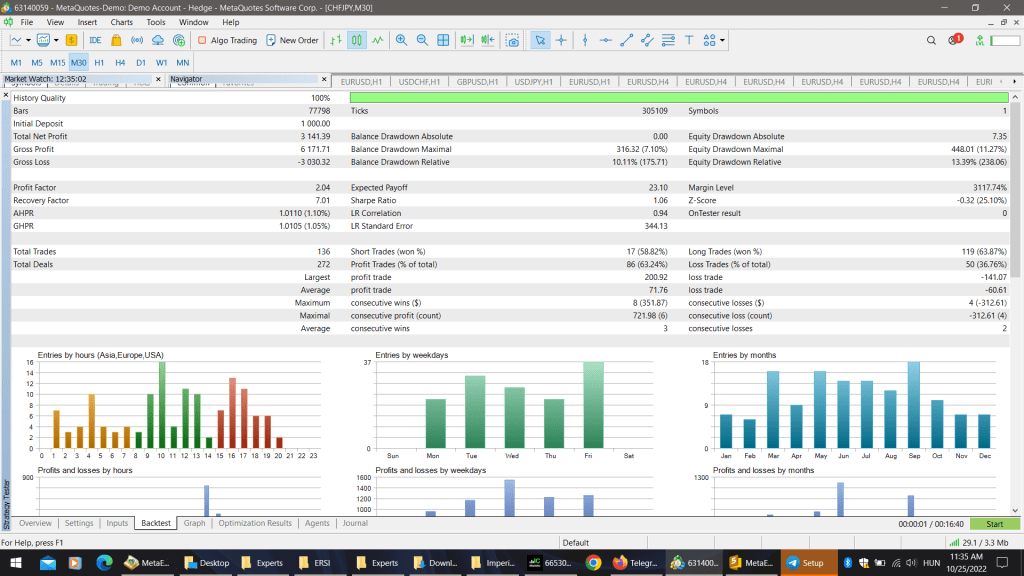Select the crosshair cursor tool

pyautogui.click(x=560, y=40)
